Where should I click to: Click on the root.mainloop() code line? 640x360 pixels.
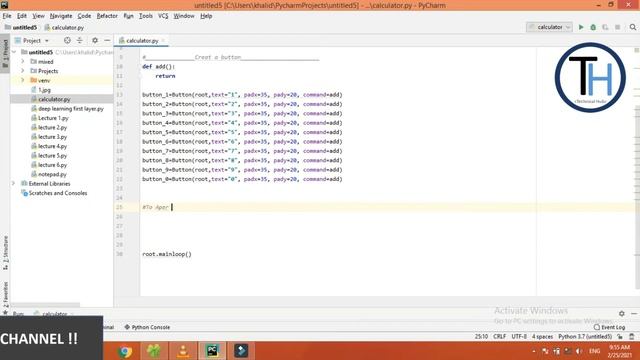click(167, 254)
